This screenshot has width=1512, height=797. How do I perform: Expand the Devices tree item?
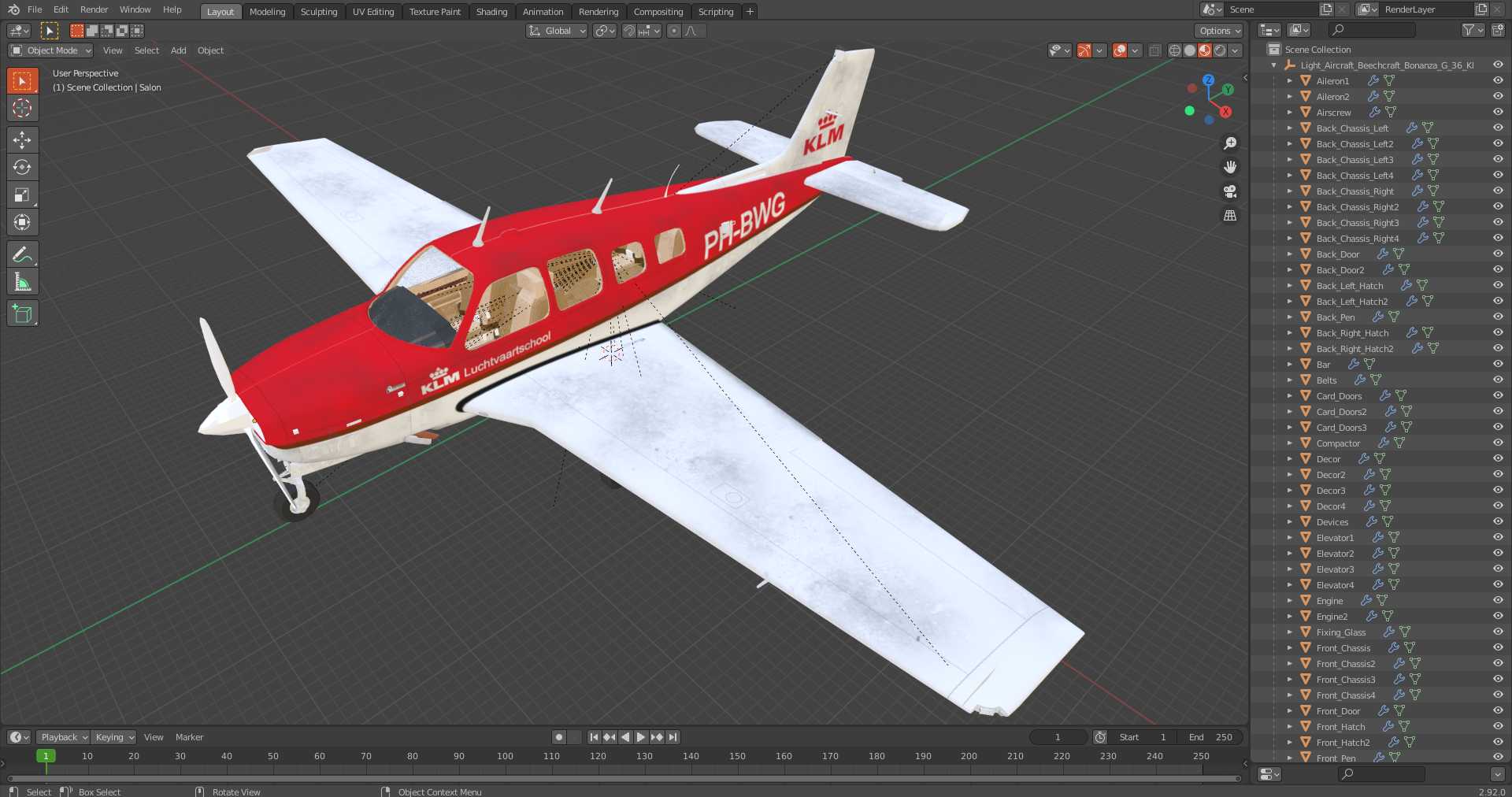pyautogui.click(x=1289, y=522)
